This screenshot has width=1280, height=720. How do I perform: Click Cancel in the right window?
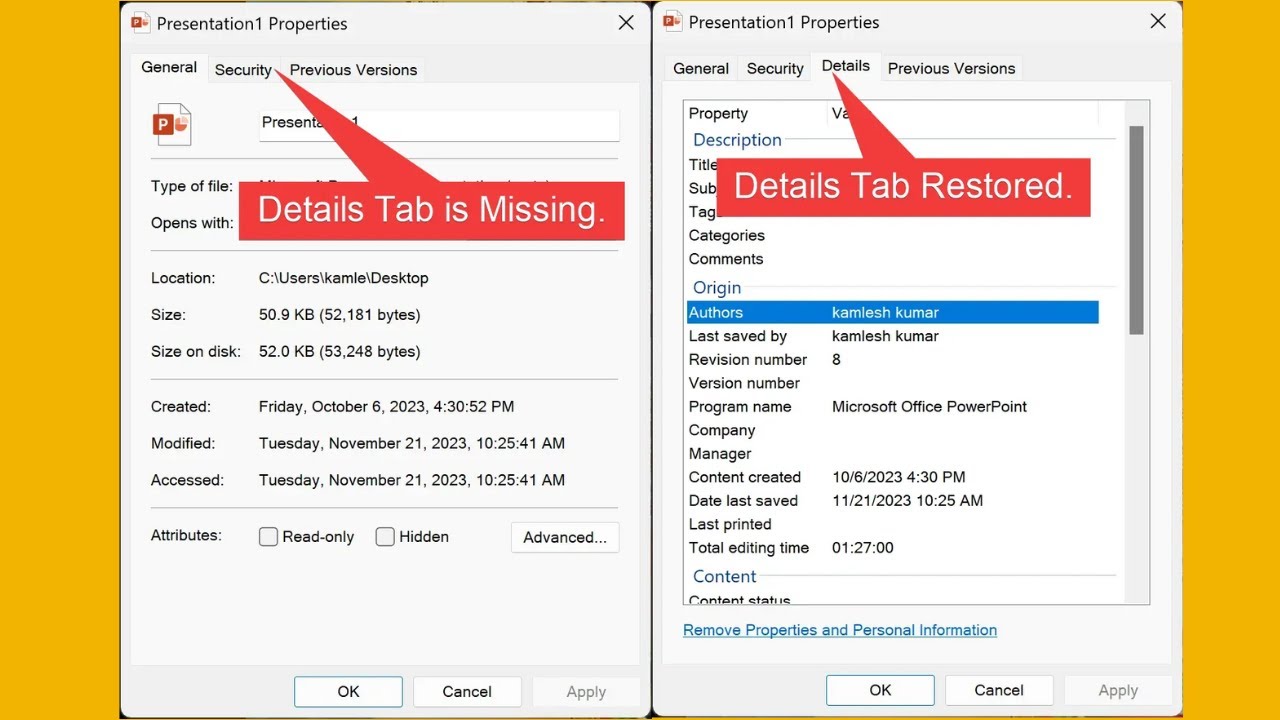(x=999, y=690)
